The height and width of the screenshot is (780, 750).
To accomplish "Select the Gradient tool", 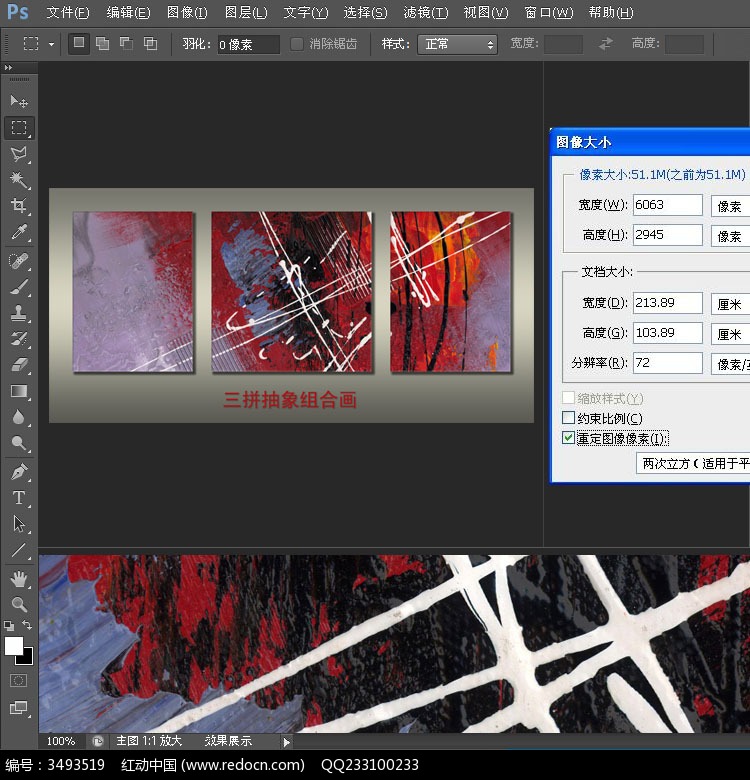I will [x=19, y=391].
